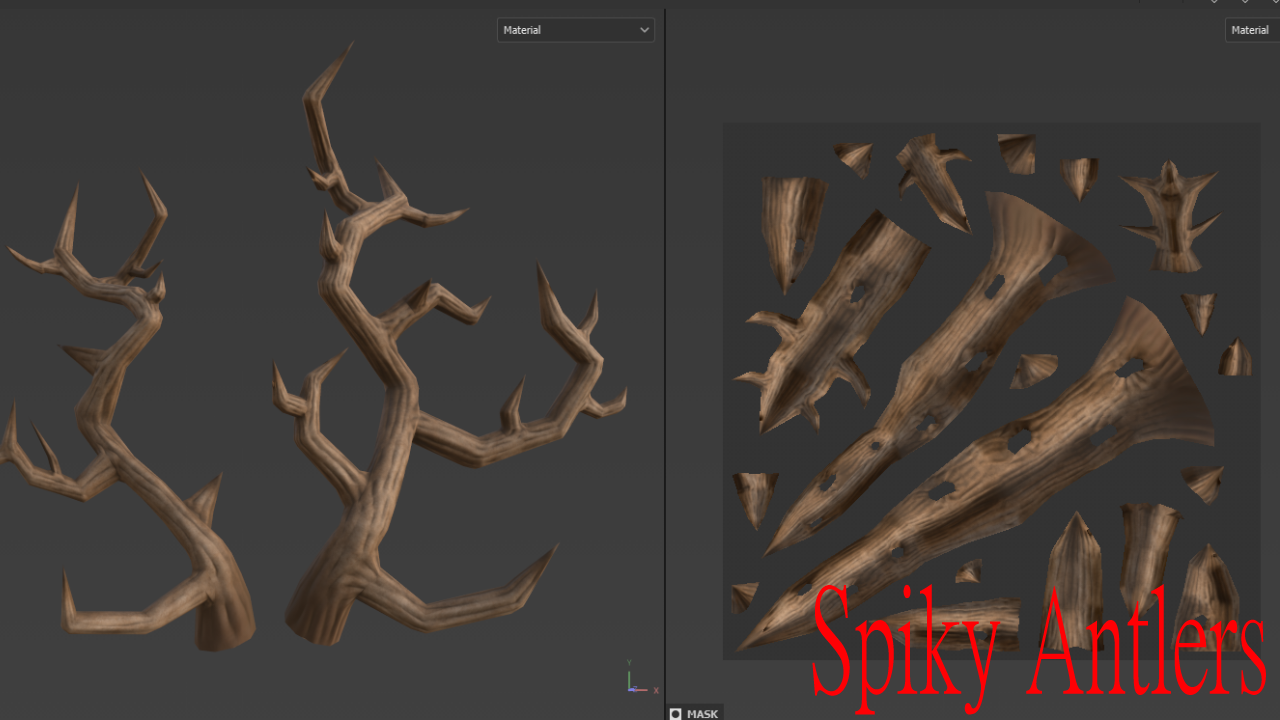This screenshot has height=720, width=1280.
Task: Open the Material dropdown in the 3D viewport
Action: tap(575, 30)
